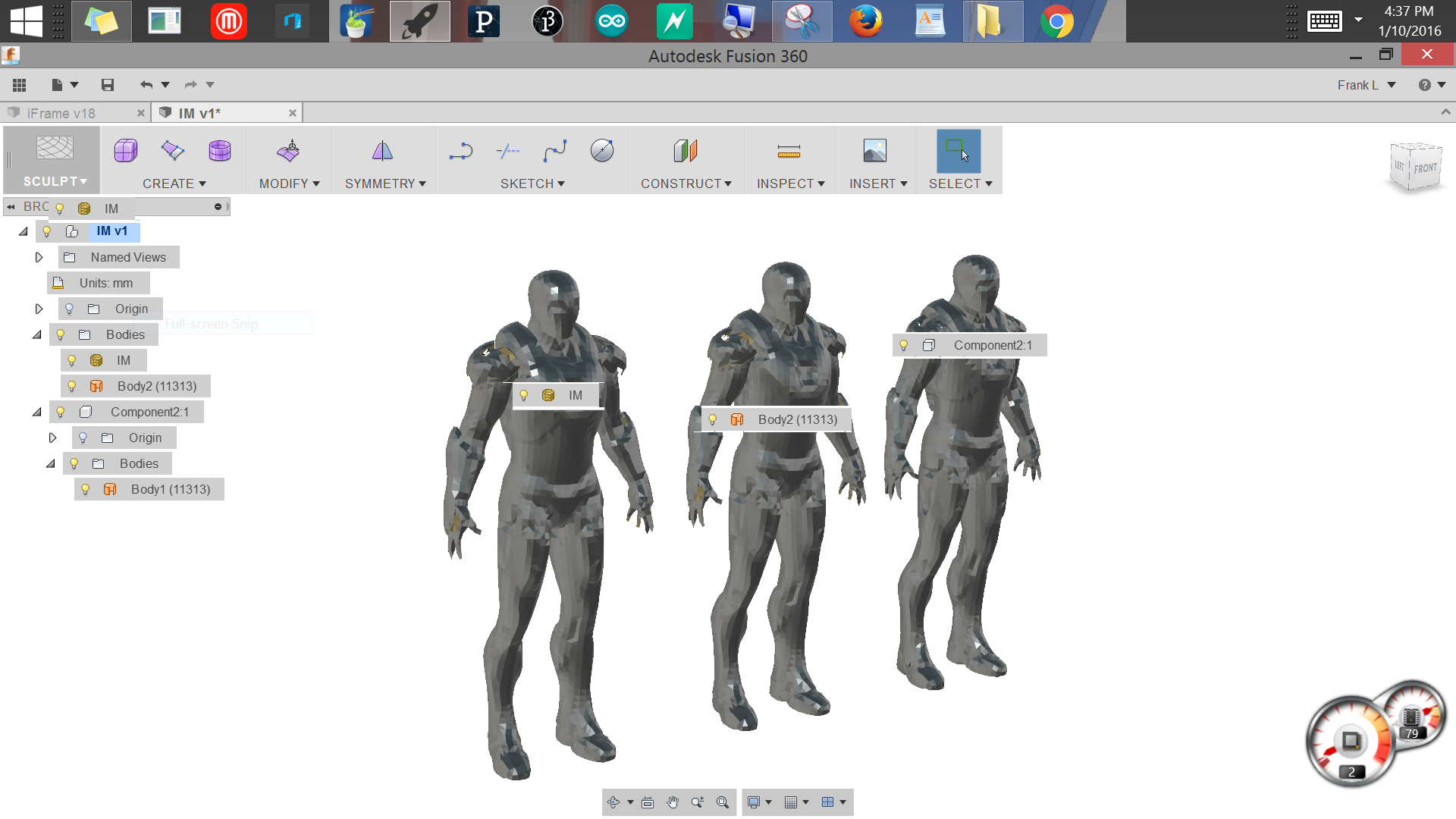Collapse the Component2:1 node
This screenshot has width=1456, height=819.
coord(37,412)
